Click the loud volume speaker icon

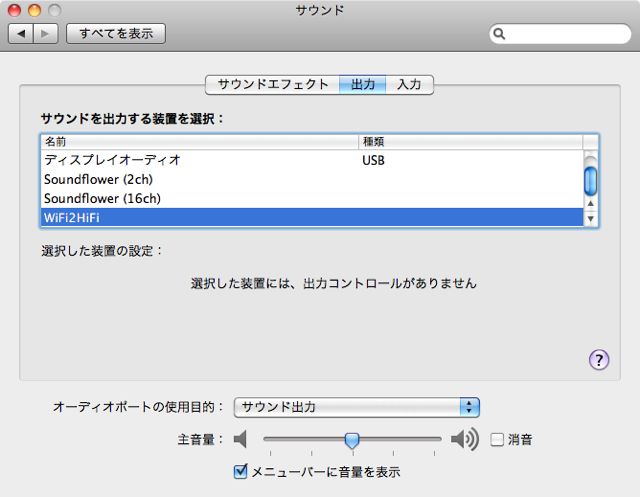(465, 439)
